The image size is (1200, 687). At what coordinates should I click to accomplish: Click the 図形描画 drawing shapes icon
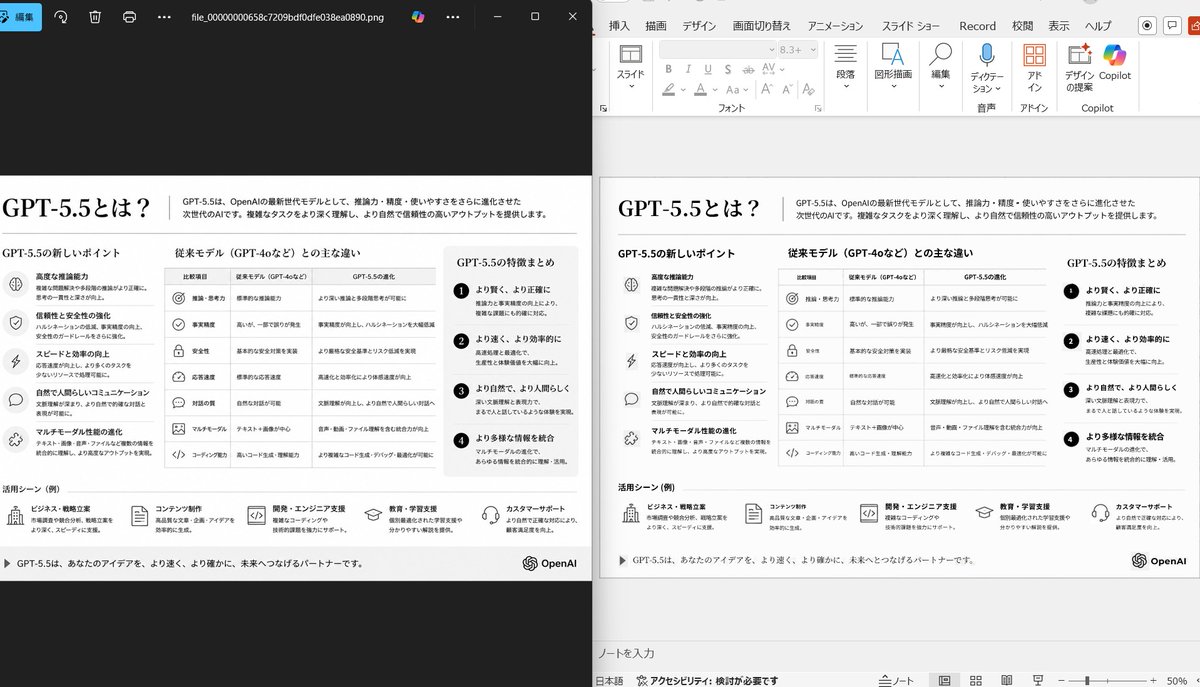tap(892, 57)
